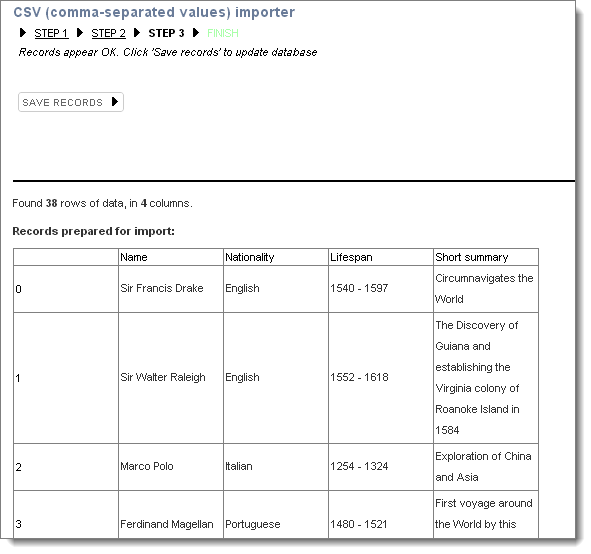Select the Italian nationality cell

(x=276, y=467)
